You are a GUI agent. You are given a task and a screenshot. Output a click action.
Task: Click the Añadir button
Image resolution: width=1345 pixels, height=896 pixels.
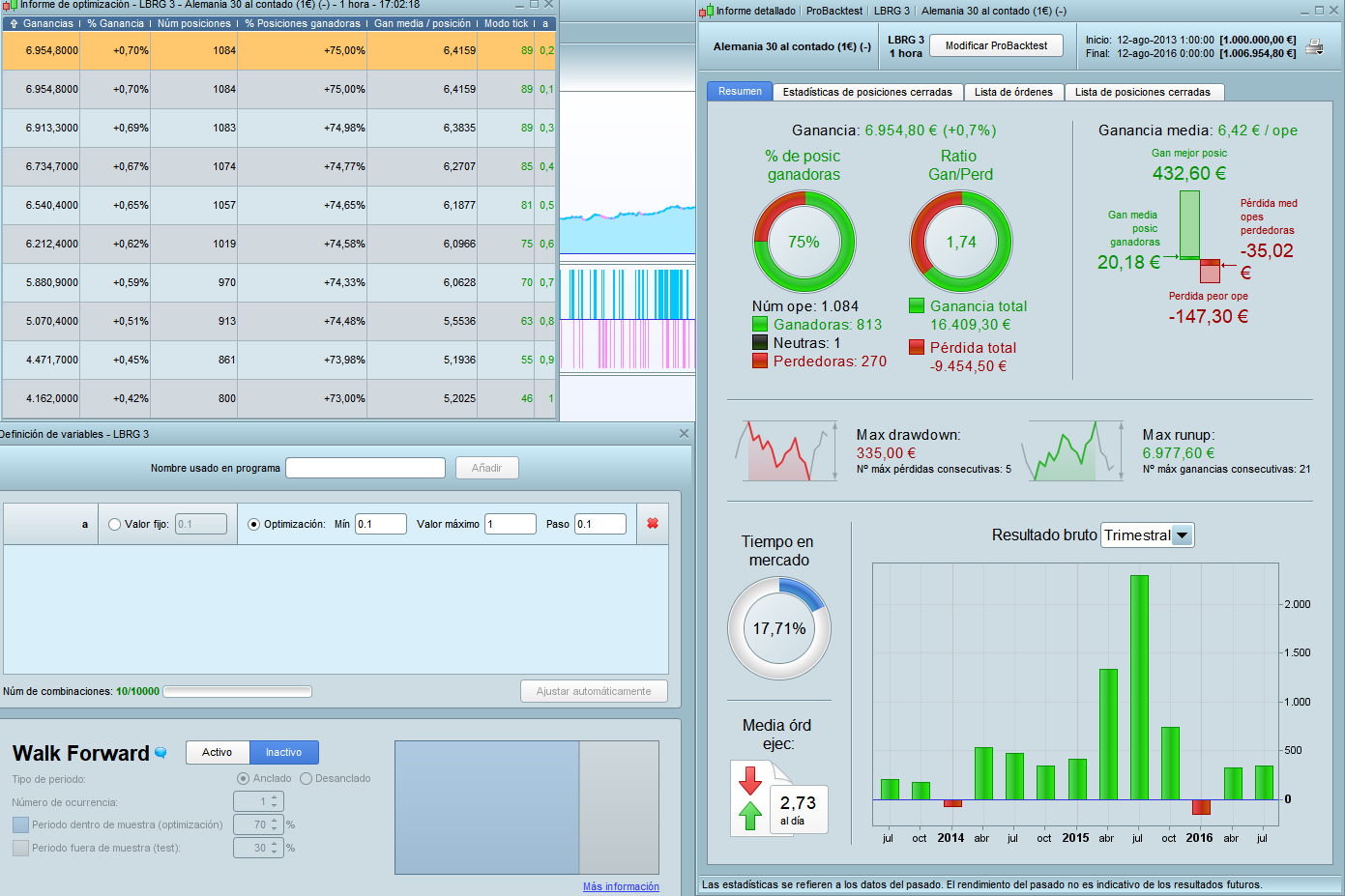[486, 468]
